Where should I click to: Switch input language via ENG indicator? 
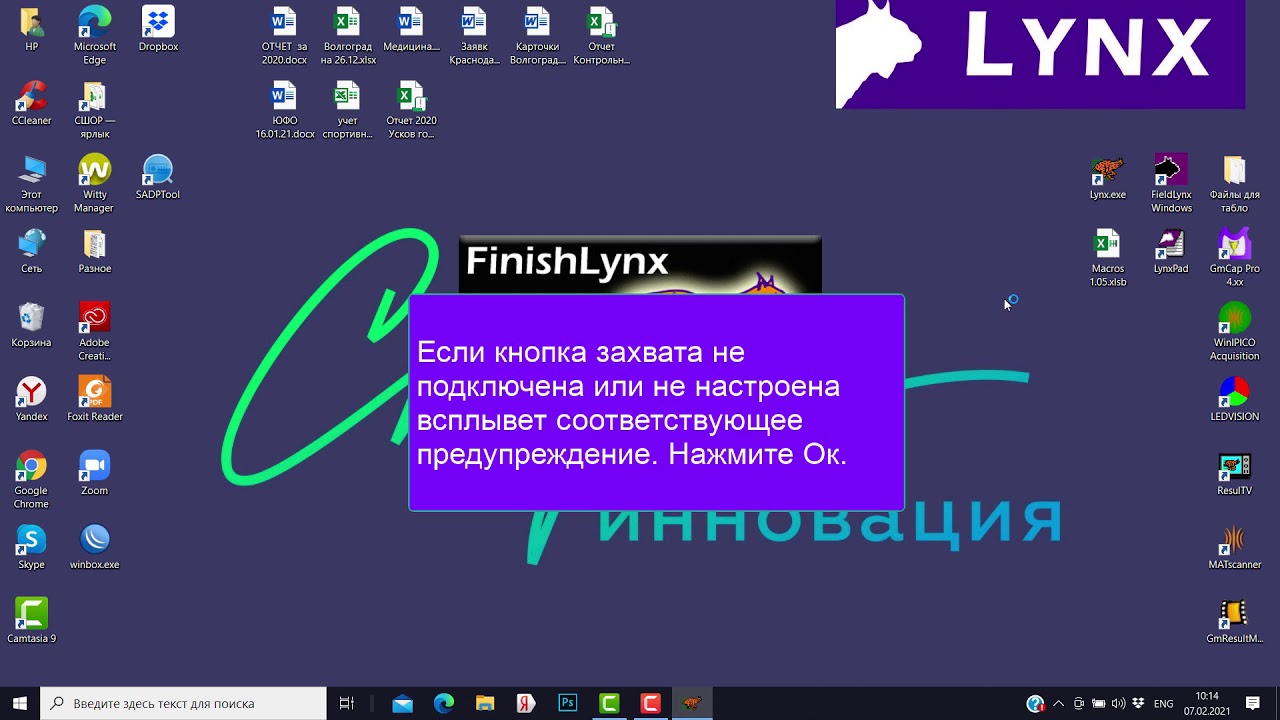click(1163, 703)
